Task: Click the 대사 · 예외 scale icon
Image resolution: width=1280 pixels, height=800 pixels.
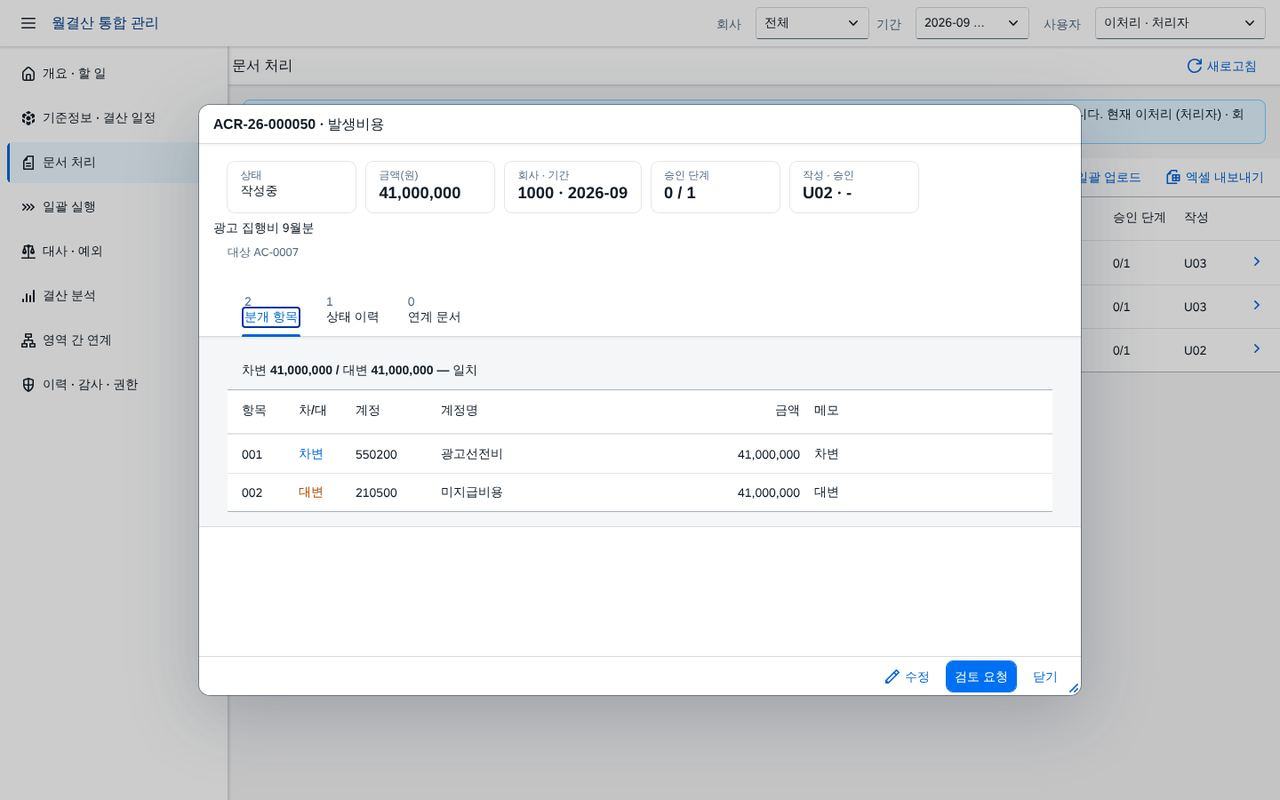Action: 28,252
